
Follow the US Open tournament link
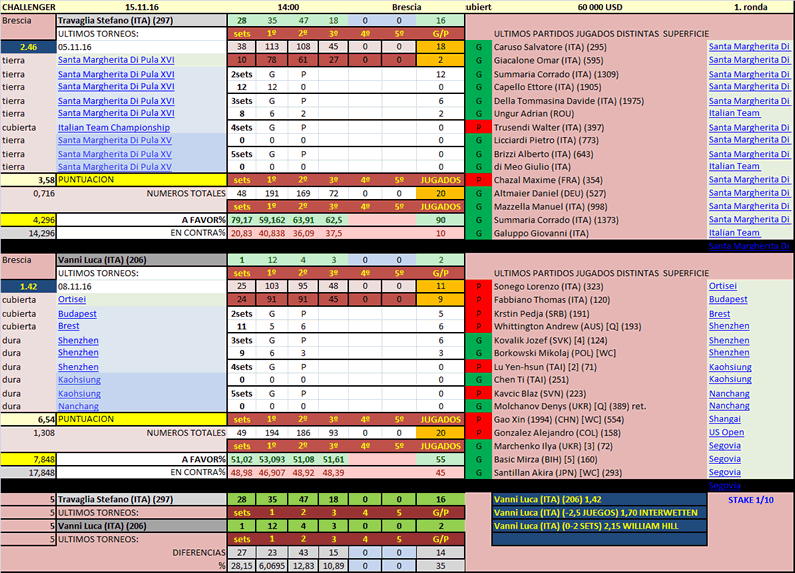pos(727,432)
